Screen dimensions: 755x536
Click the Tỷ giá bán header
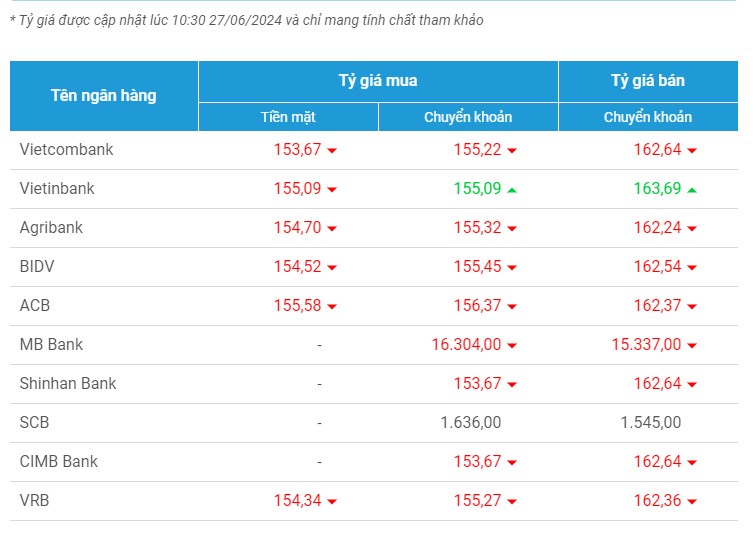tap(648, 81)
